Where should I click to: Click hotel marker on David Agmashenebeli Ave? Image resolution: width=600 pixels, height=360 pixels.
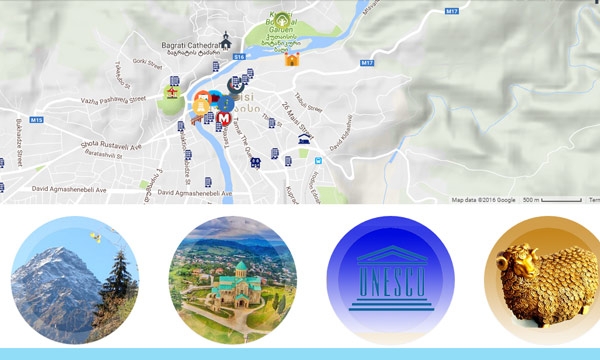tap(208, 182)
